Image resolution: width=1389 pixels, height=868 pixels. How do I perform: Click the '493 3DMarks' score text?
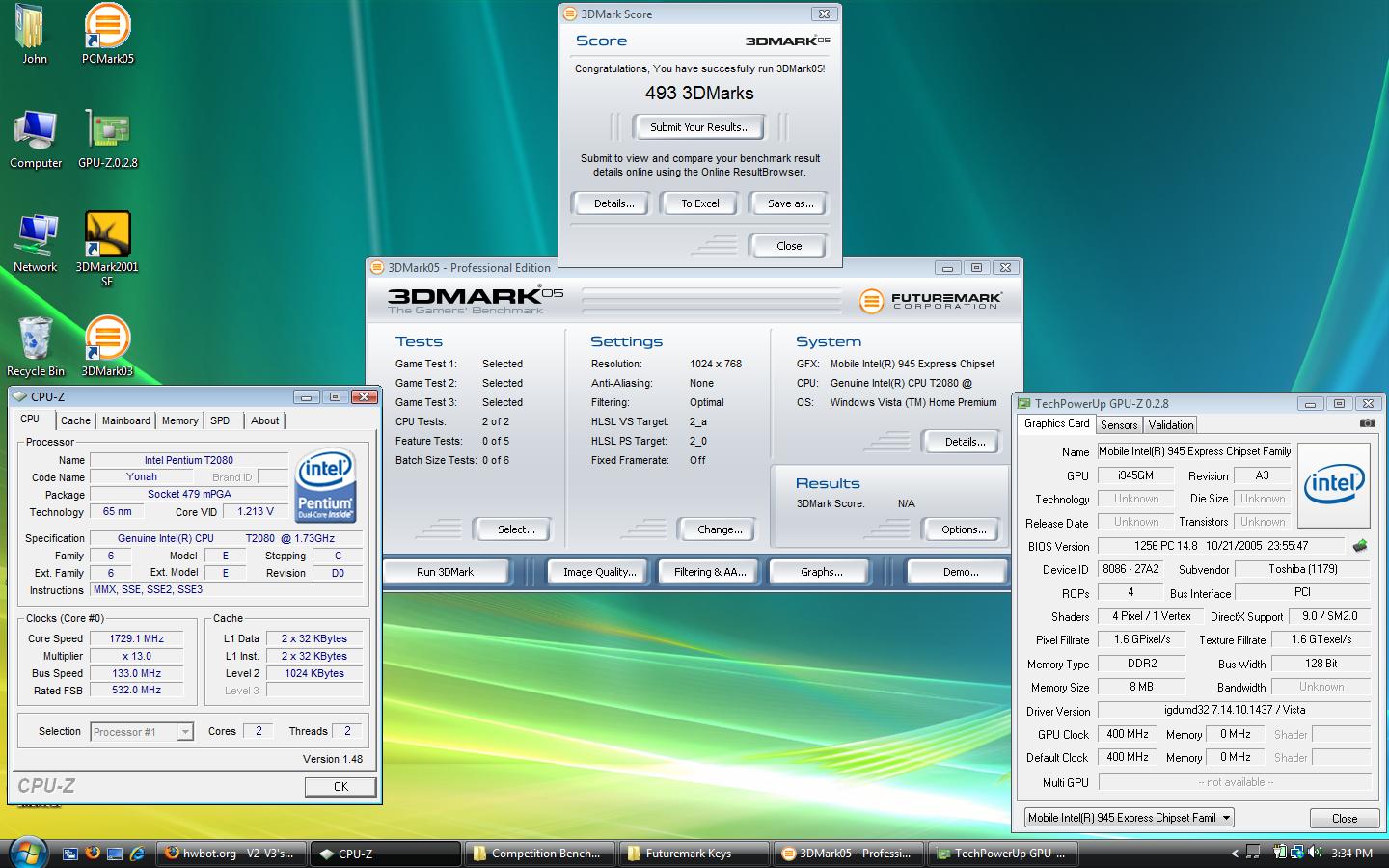(699, 94)
